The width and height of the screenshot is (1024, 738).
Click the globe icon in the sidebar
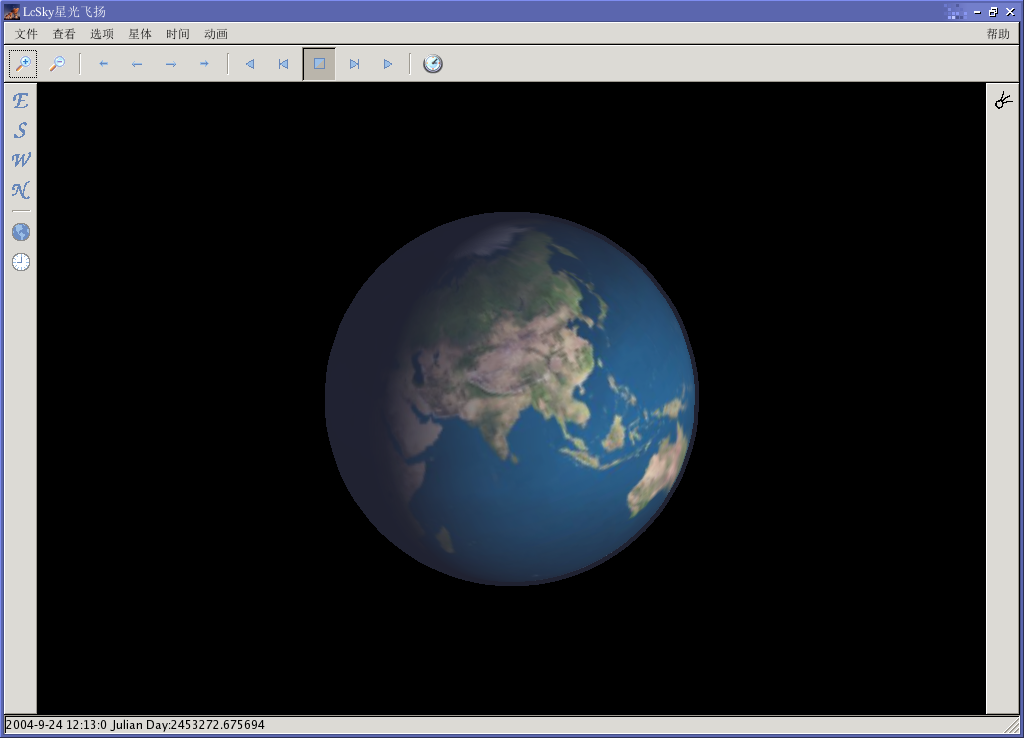point(21,232)
